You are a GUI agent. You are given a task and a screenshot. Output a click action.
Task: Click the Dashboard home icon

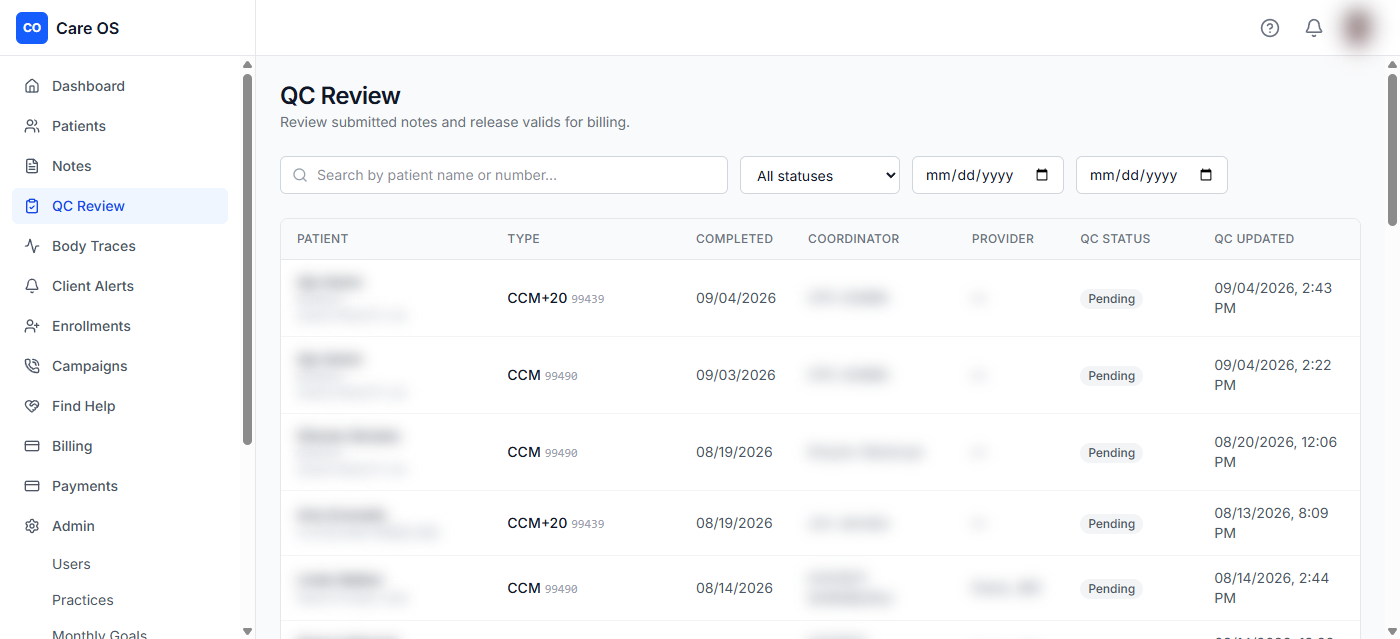click(x=32, y=86)
